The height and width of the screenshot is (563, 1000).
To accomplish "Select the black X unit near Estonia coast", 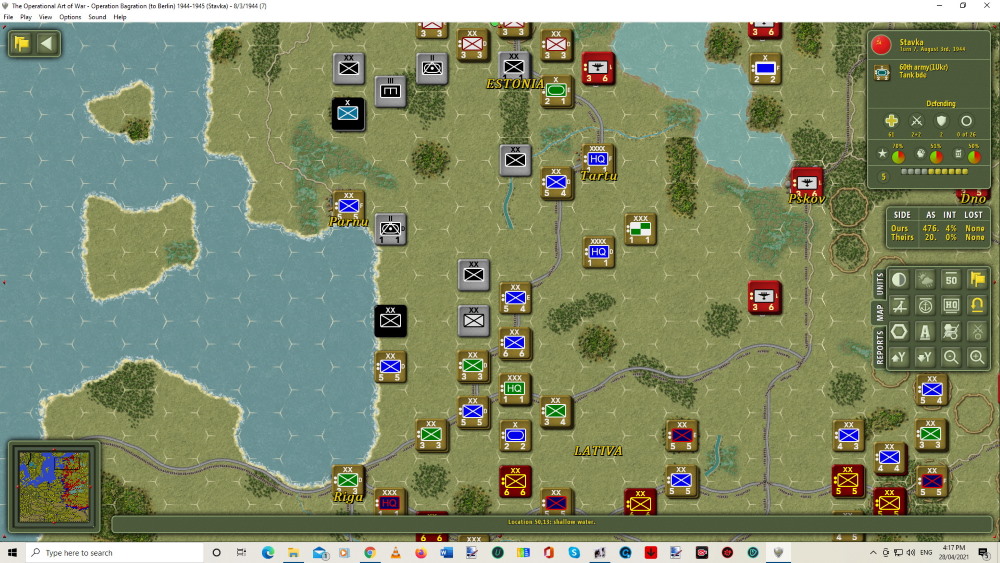I will (x=348, y=113).
